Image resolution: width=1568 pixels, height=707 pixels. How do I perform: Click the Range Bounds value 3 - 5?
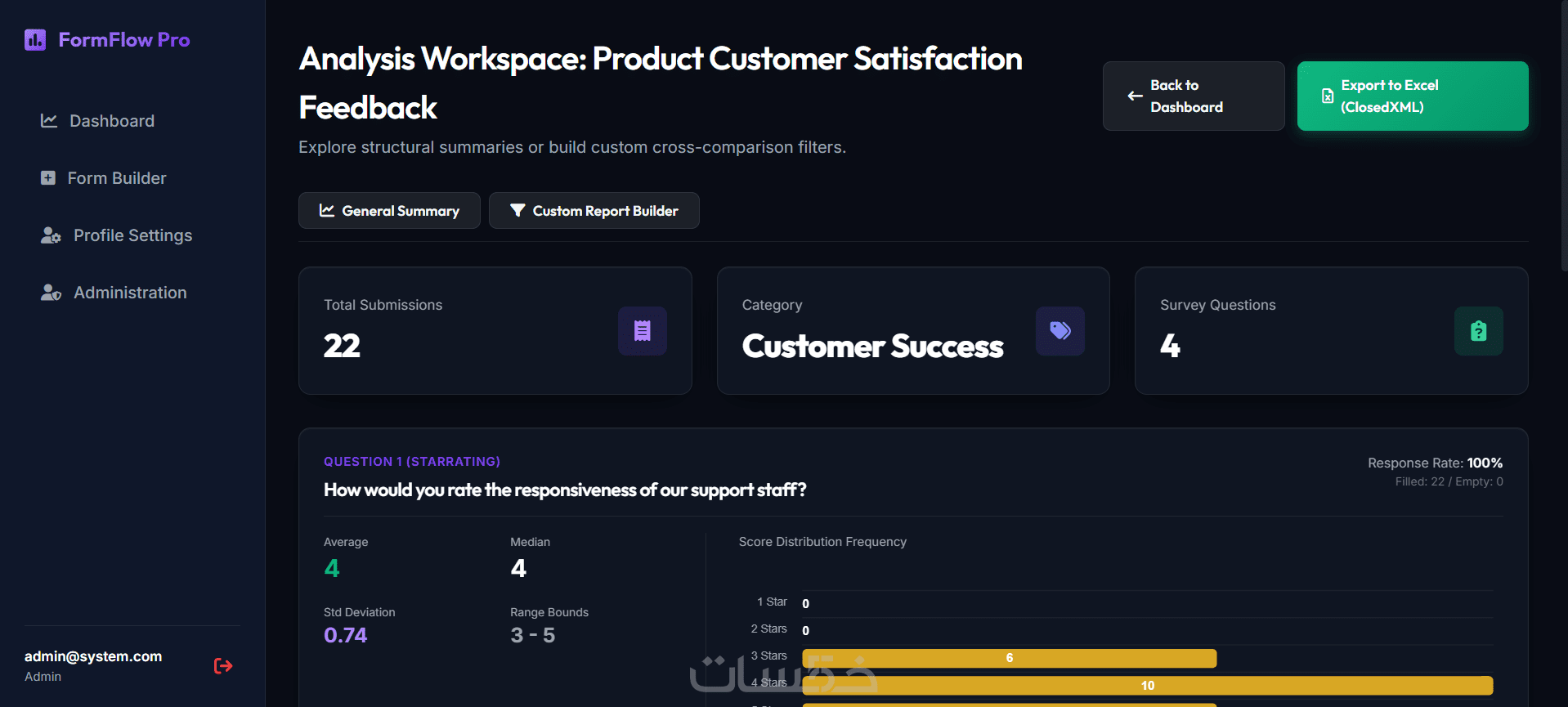[533, 635]
